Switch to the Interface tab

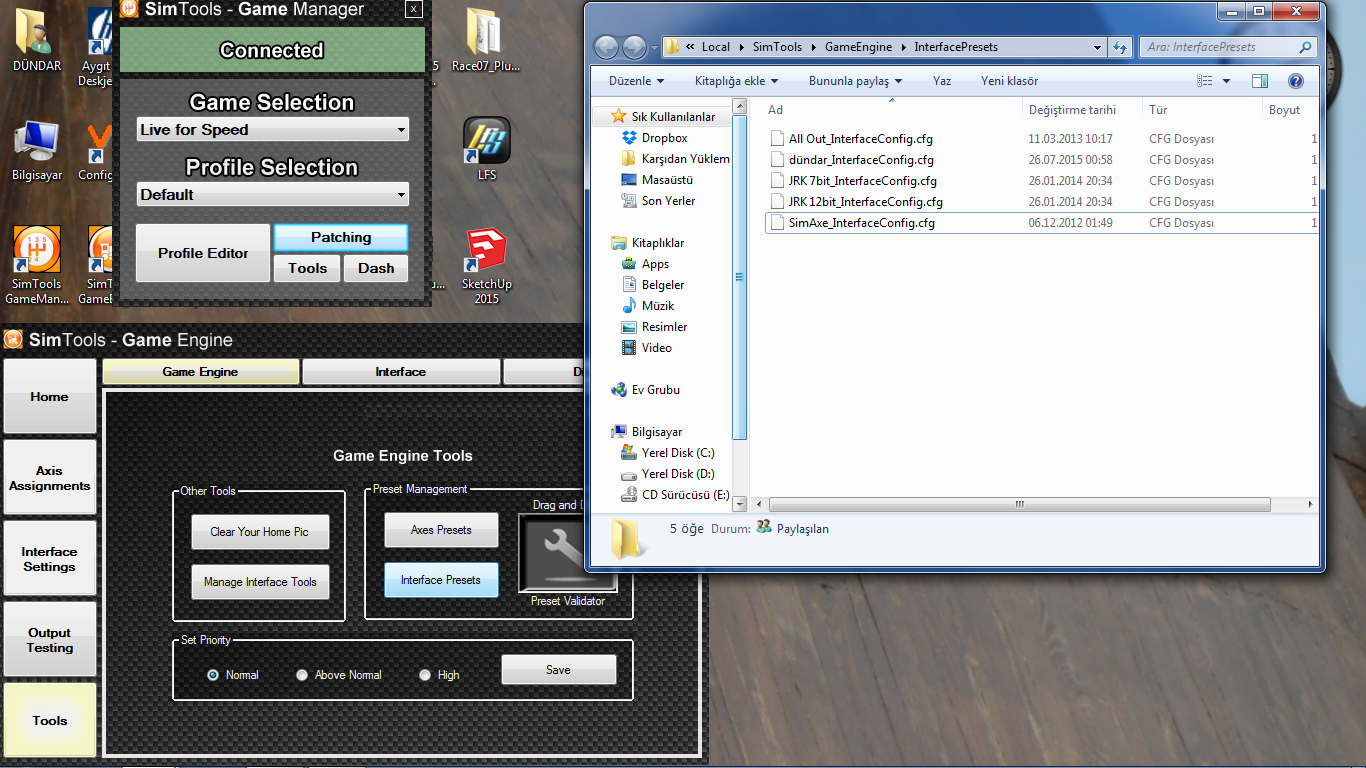pyautogui.click(x=400, y=372)
